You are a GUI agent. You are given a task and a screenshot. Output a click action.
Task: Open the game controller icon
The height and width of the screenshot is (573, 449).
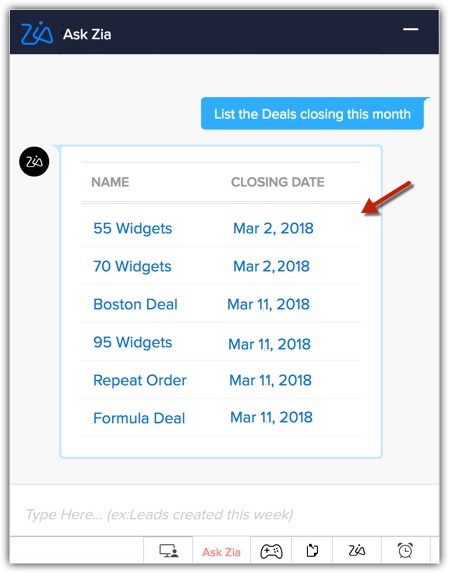click(x=271, y=551)
